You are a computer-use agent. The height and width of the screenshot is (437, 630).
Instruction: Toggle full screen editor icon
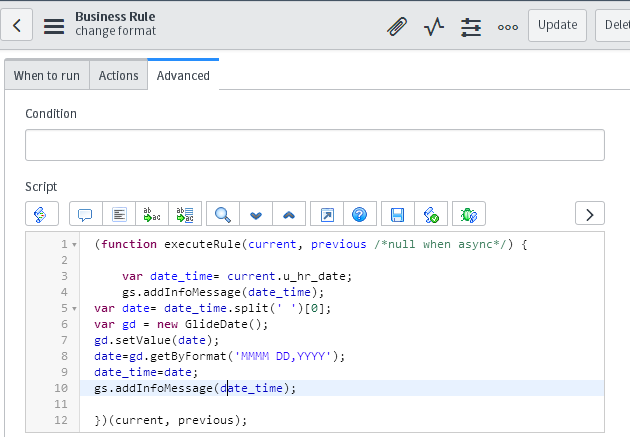[327, 214]
